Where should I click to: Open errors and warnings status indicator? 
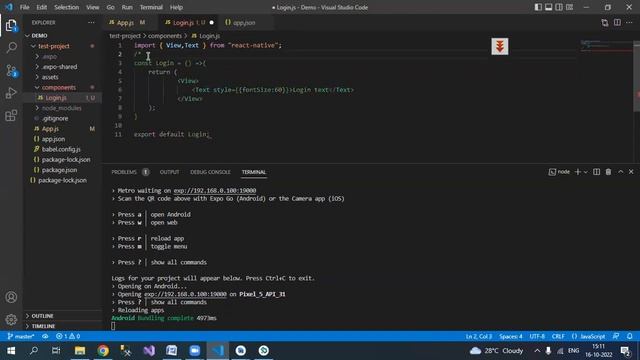coord(68,336)
